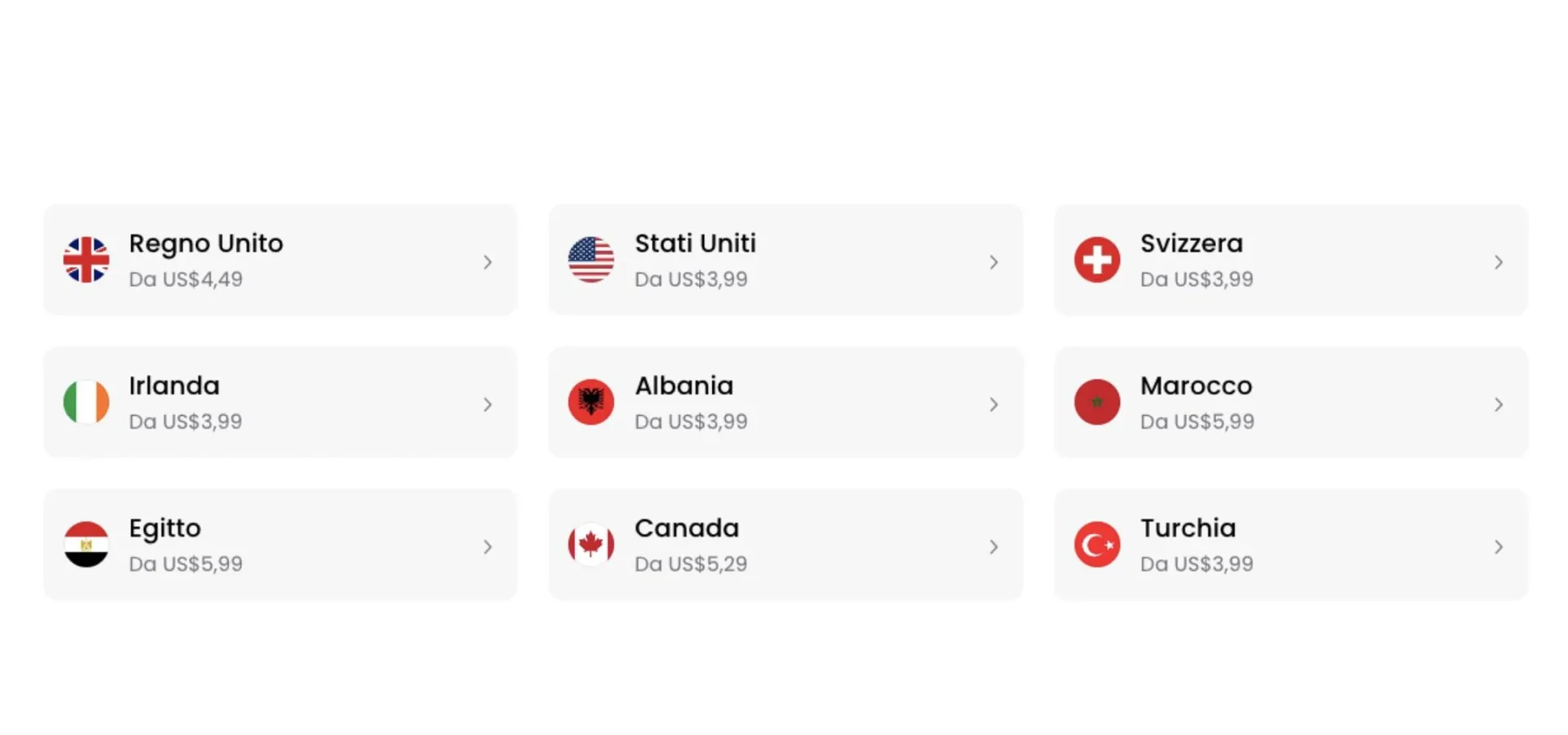Click the United States flag icon
The height and width of the screenshot is (735, 1568).
[x=591, y=260]
